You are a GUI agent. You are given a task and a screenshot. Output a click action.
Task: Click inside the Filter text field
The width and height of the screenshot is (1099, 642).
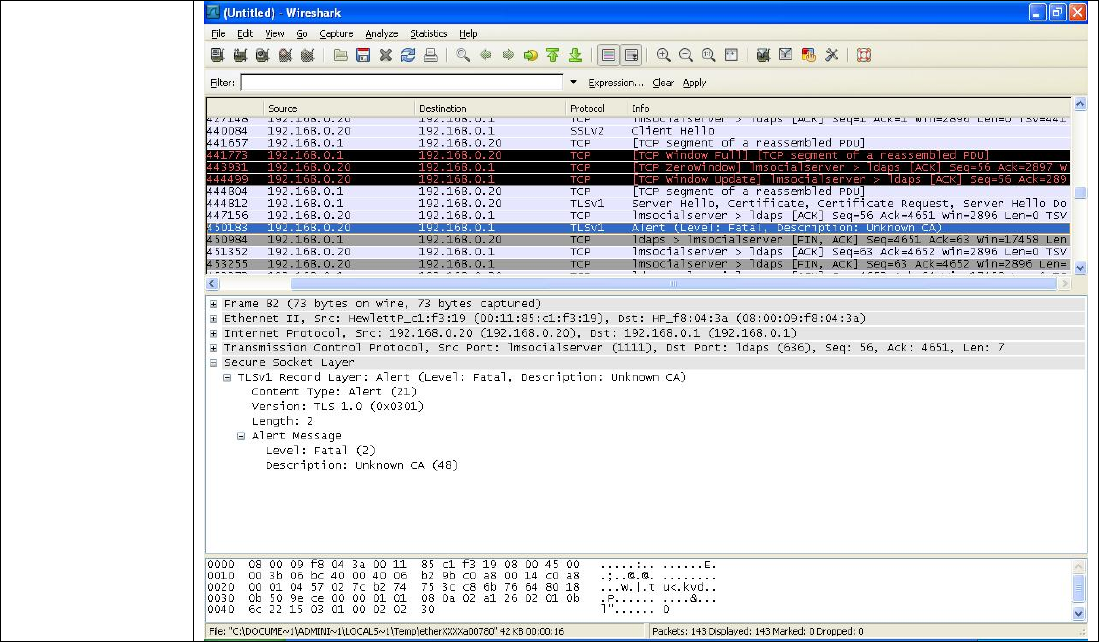click(x=400, y=83)
